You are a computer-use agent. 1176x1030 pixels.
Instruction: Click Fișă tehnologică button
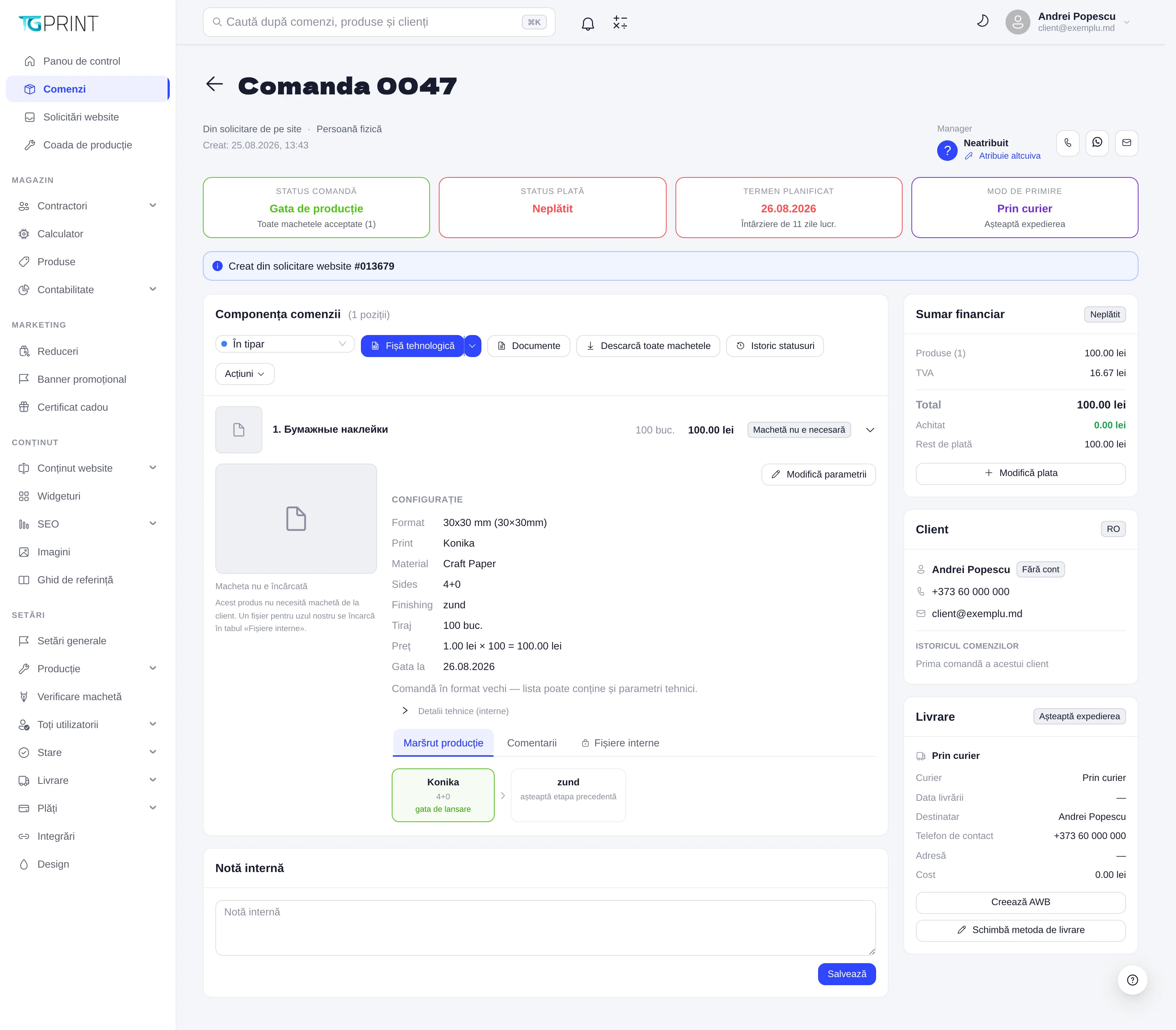pos(412,346)
